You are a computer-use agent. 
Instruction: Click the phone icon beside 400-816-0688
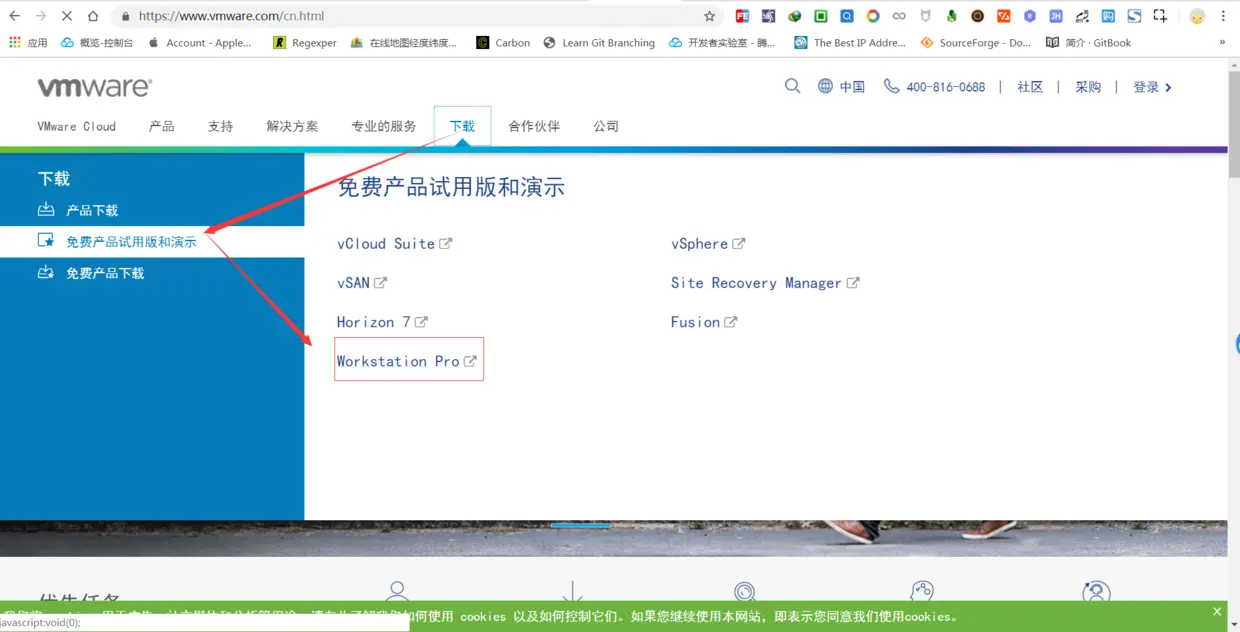(x=891, y=87)
